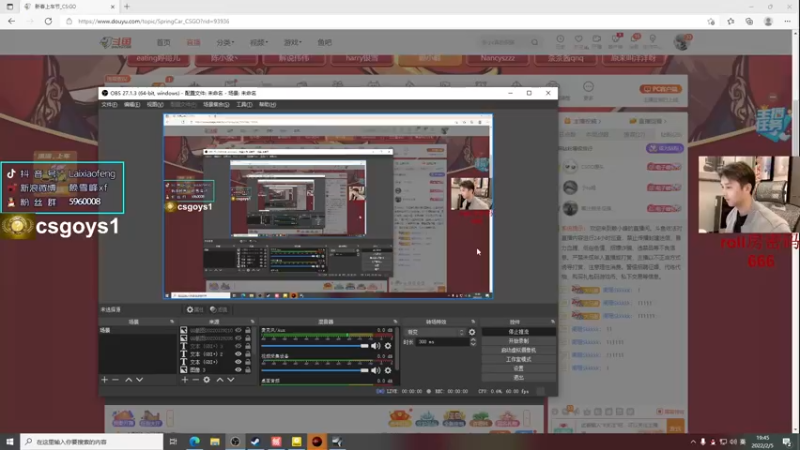Toggle lock on the 文本 (GDI+) source
The height and width of the screenshot is (450, 800).
[x=248, y=362]
